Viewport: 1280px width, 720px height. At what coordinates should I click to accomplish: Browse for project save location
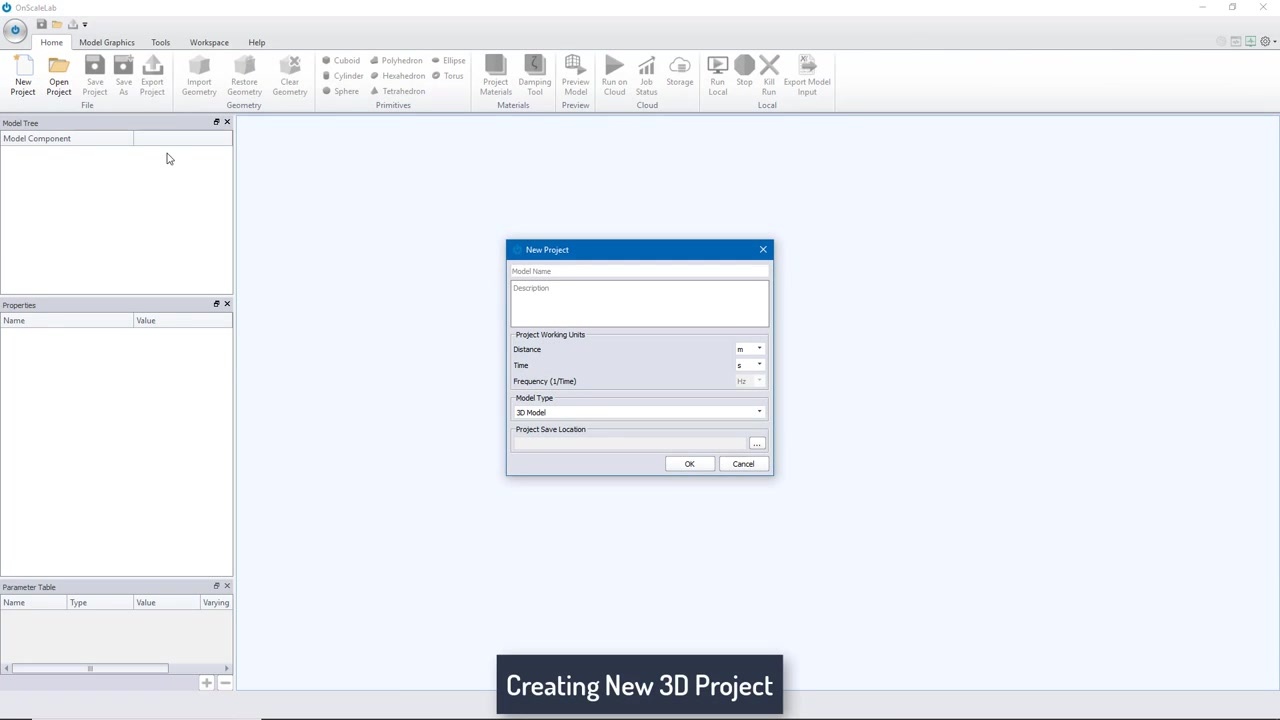coord(757,443)
